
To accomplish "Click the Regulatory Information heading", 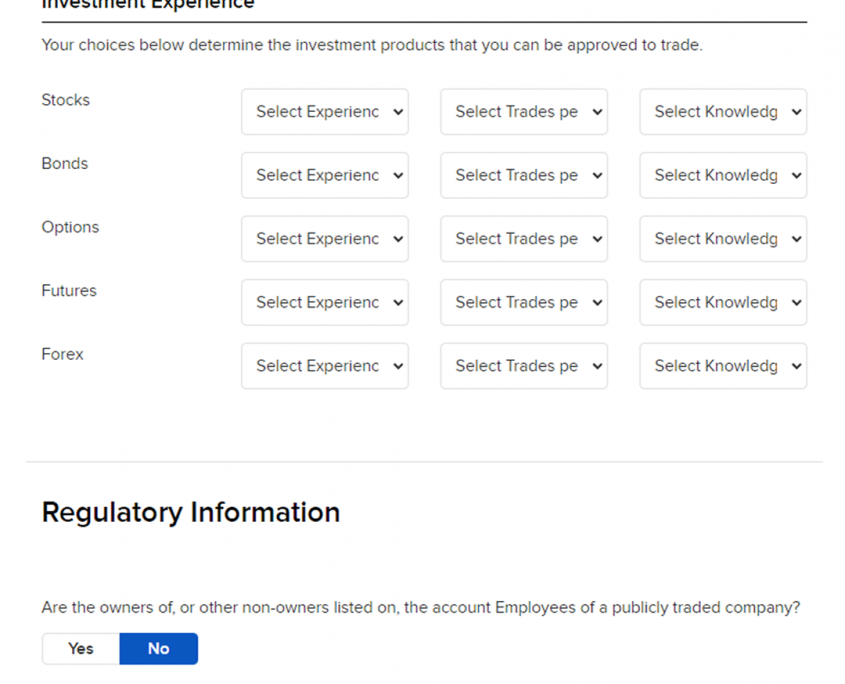I will pos(190,513).
